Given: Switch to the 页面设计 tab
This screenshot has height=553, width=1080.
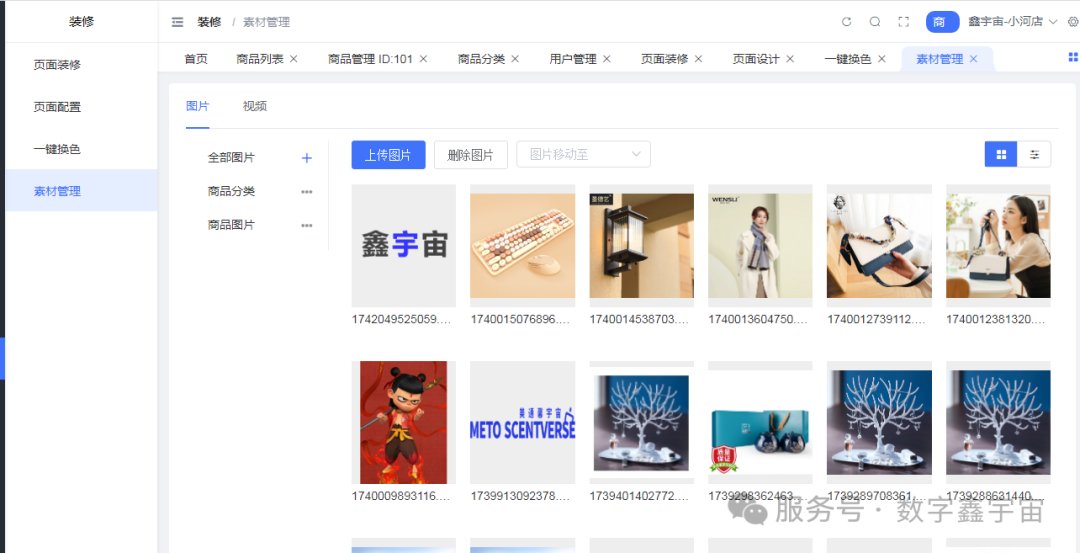Looking at the screenshot, I should 756,59.
